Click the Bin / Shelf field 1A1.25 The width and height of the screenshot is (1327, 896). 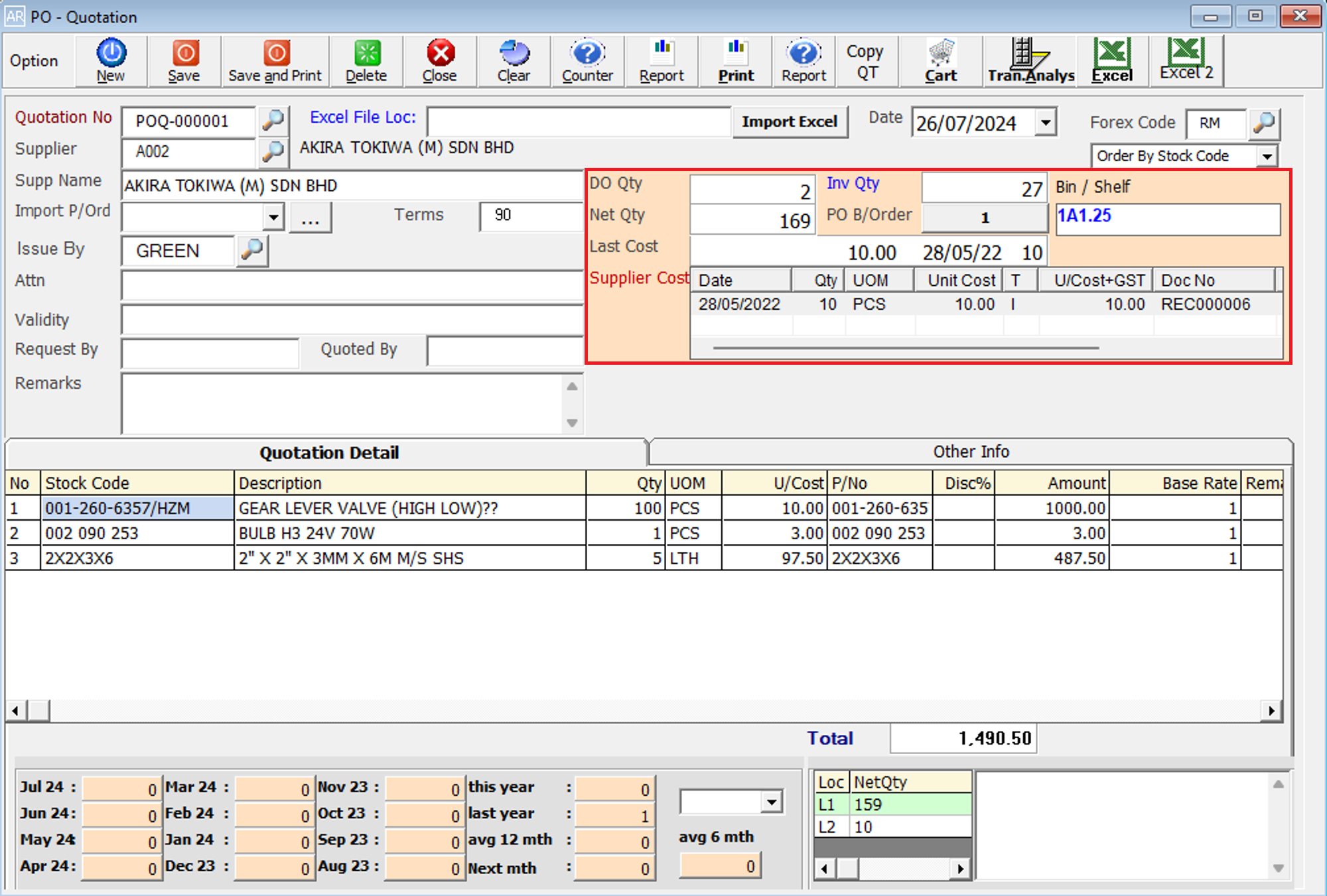coord(1168,218)
